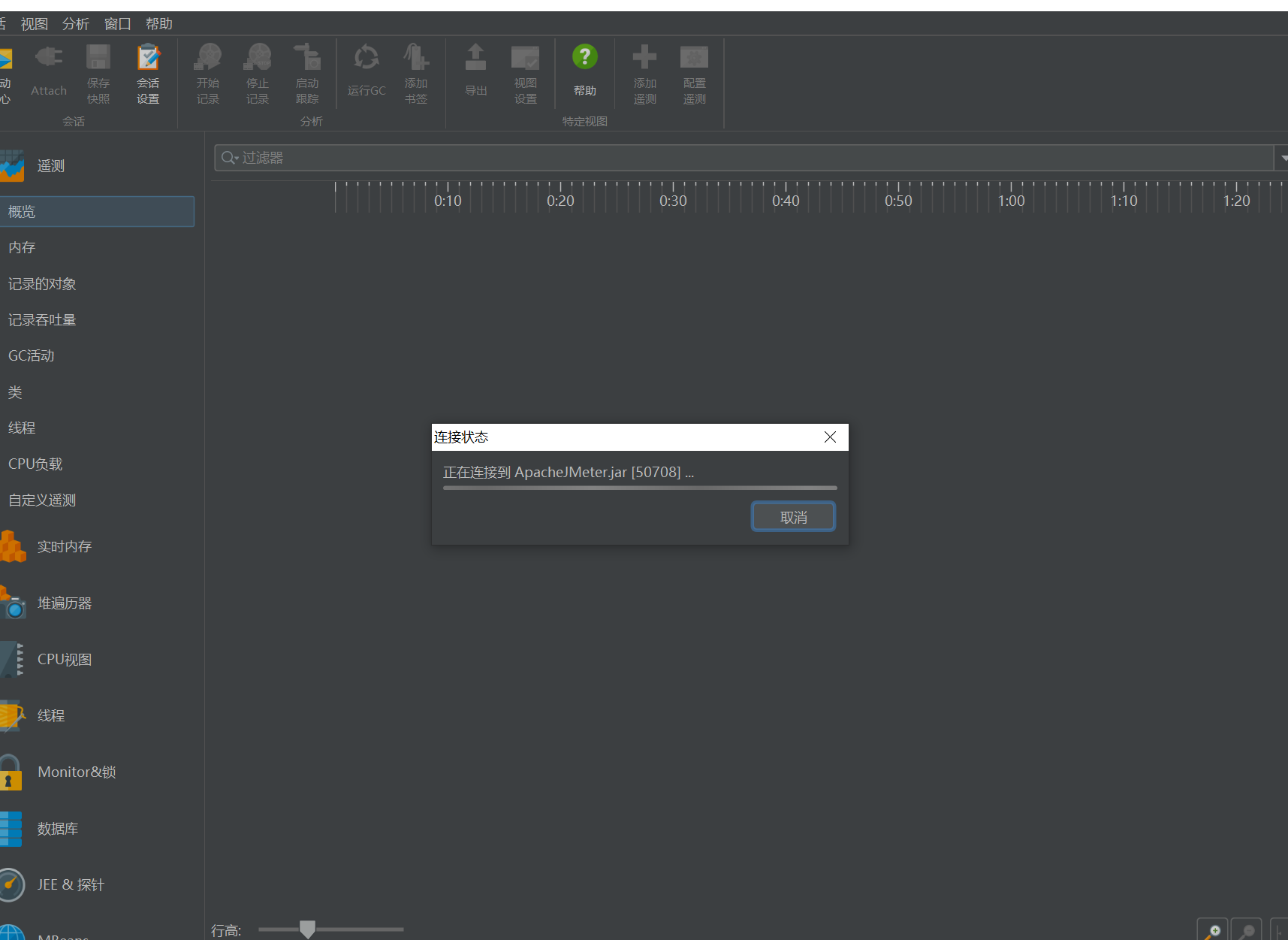Image resolution: width=1288 pixels, height=940 pixels.
Task: Close the 连接状态 dialog
Action: click(x=830, y=437)
